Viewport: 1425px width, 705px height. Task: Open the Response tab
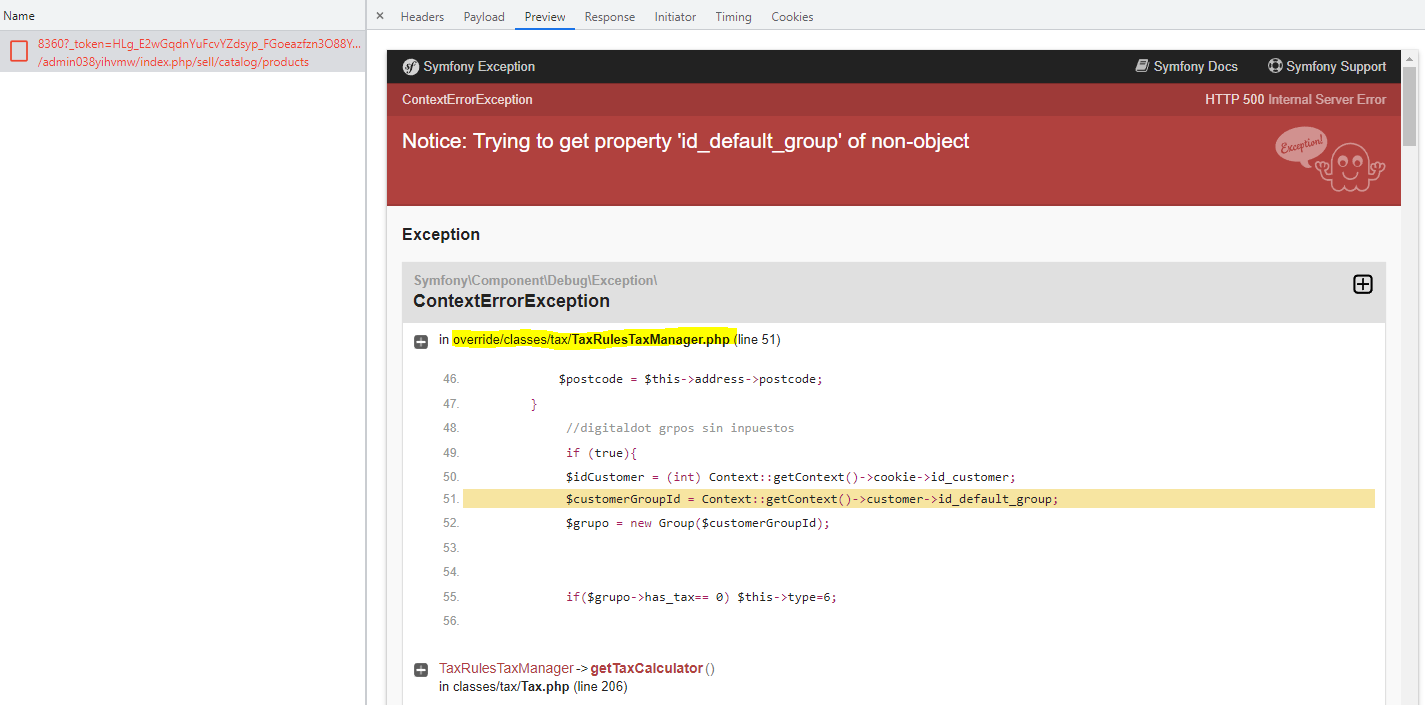(x=609, y=17)
